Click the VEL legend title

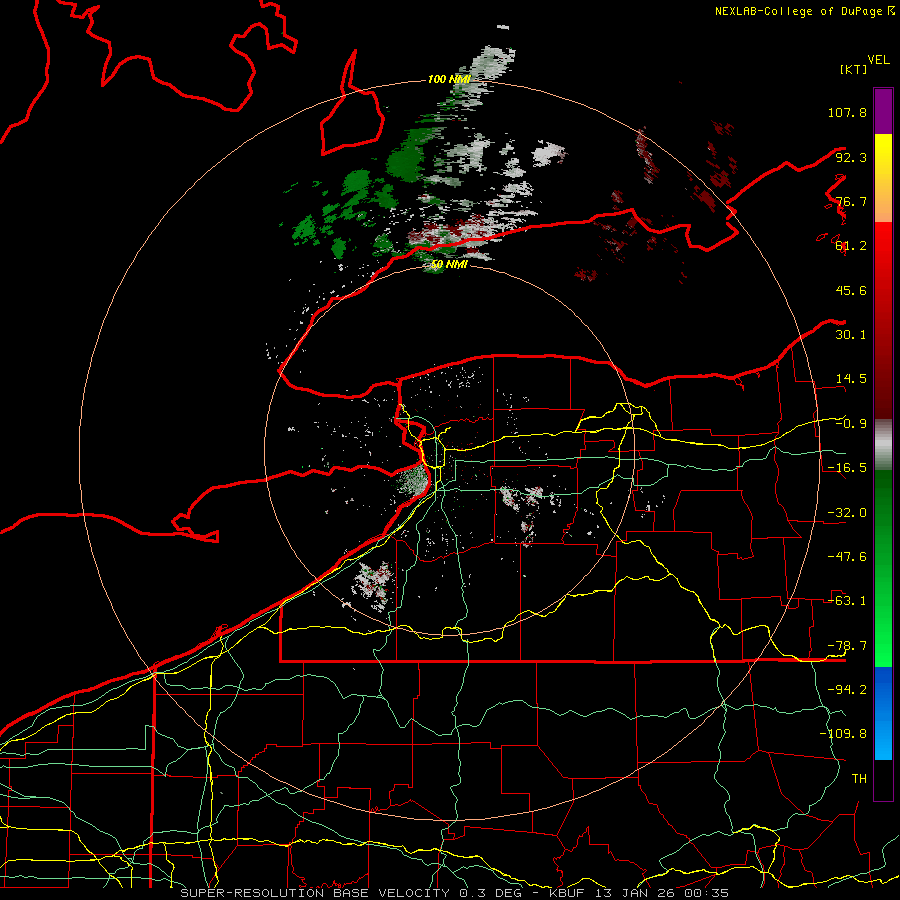click(x=878, y=60)
